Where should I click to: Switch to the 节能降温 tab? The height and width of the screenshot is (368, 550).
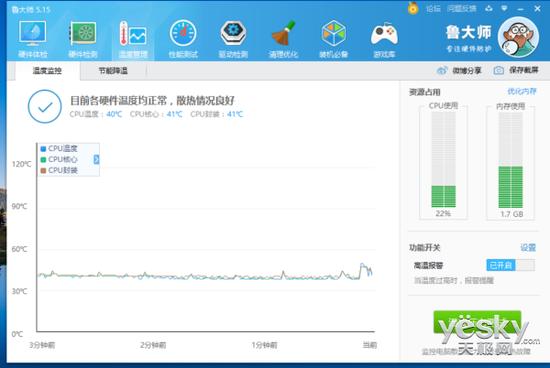pyautogui.click(x=113, y=71)
